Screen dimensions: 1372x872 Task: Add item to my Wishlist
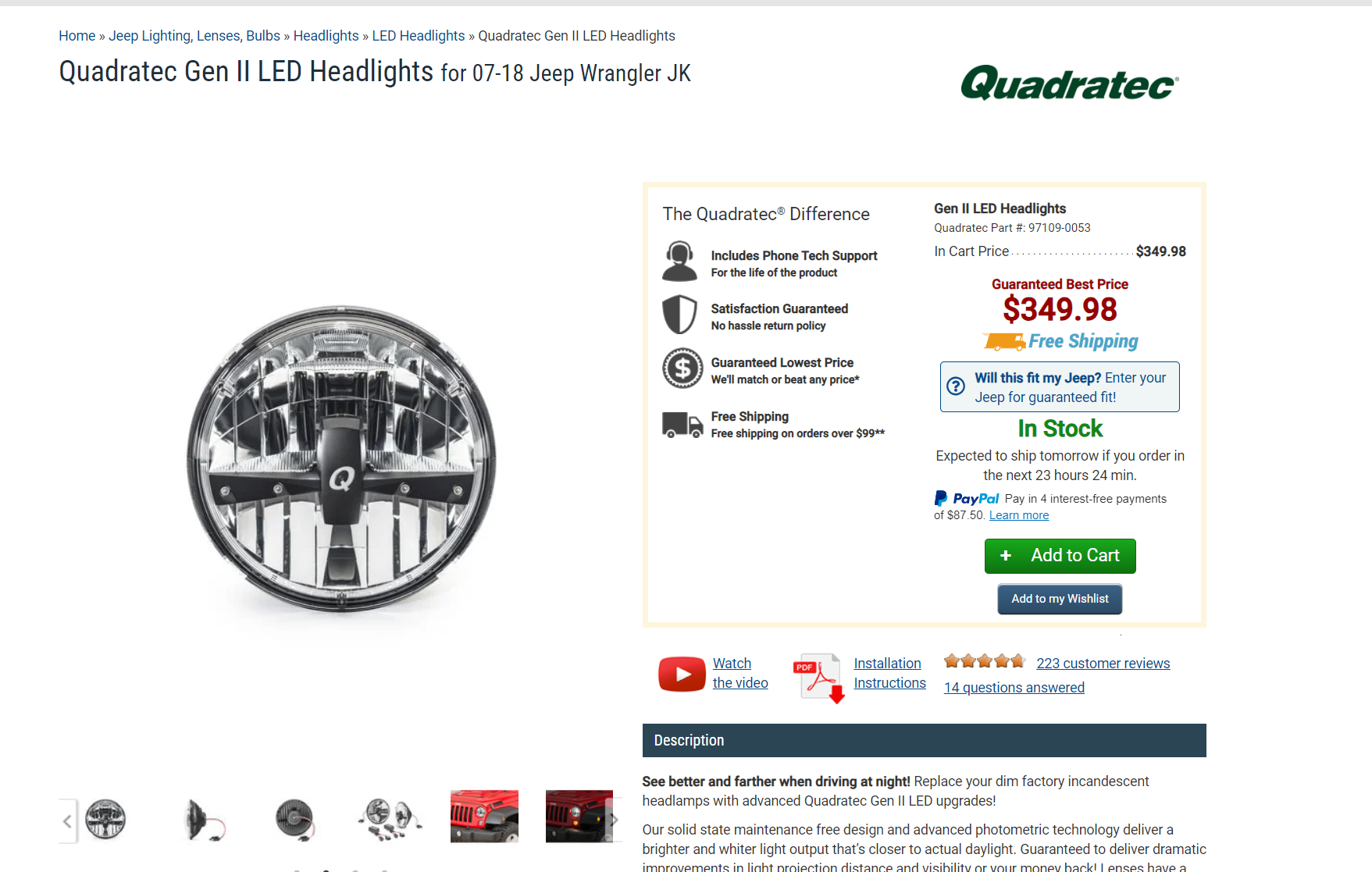pos(1060,599)
